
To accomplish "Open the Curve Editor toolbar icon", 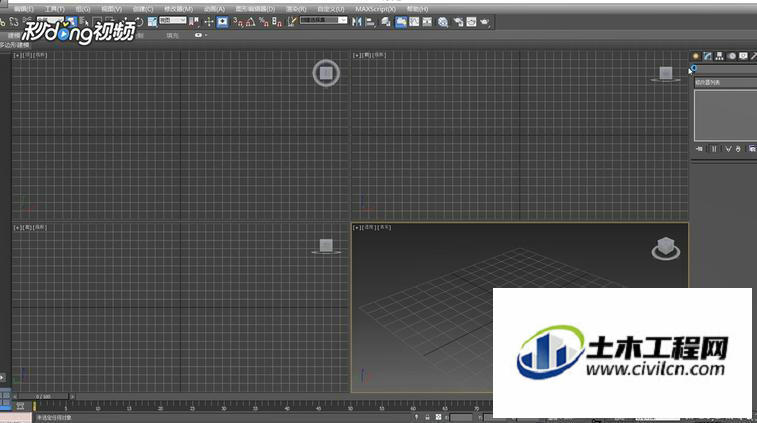I will coord(414,22).
